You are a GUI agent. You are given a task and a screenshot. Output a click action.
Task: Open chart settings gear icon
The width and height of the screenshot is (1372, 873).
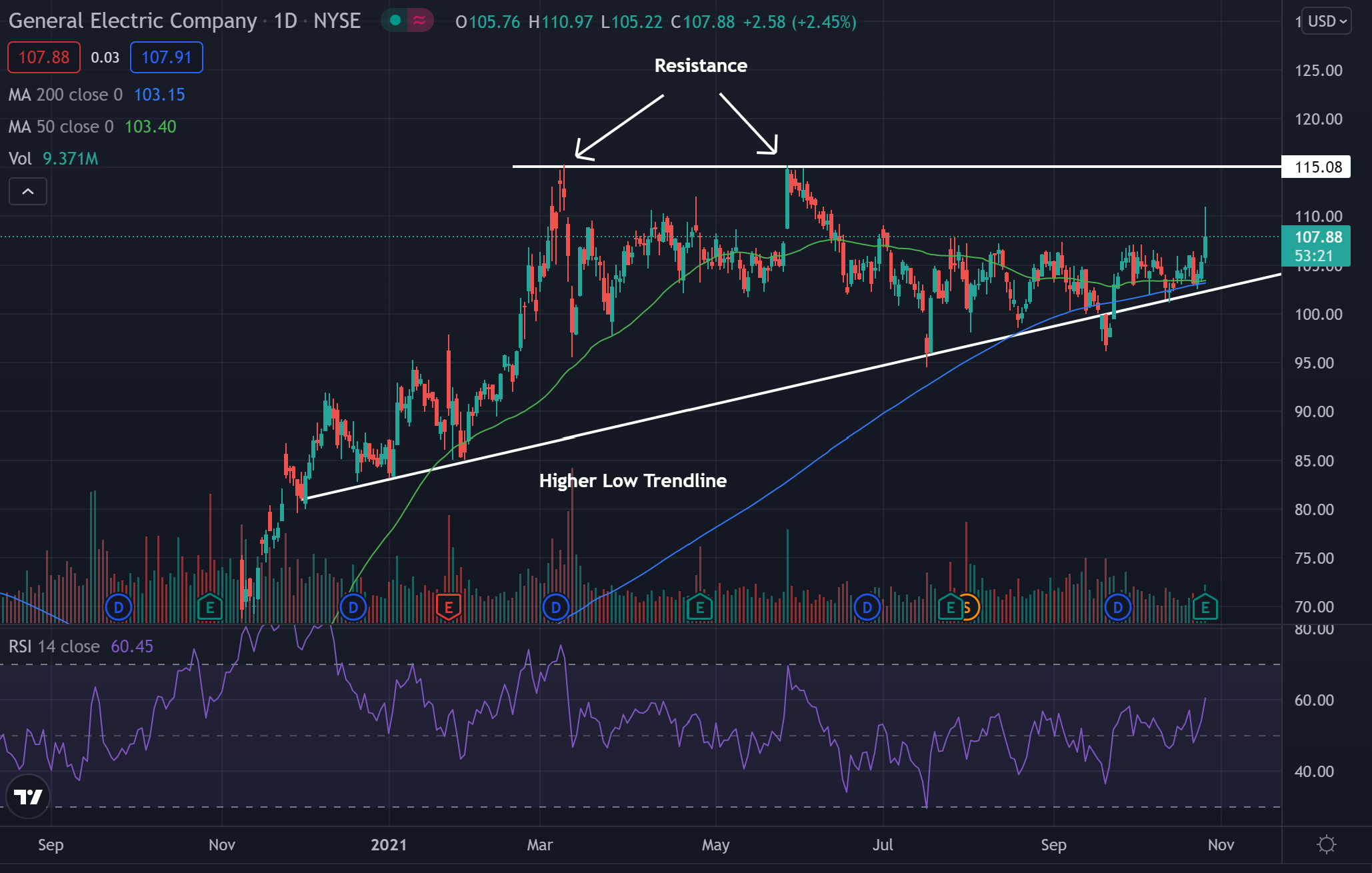(1327, 844)
